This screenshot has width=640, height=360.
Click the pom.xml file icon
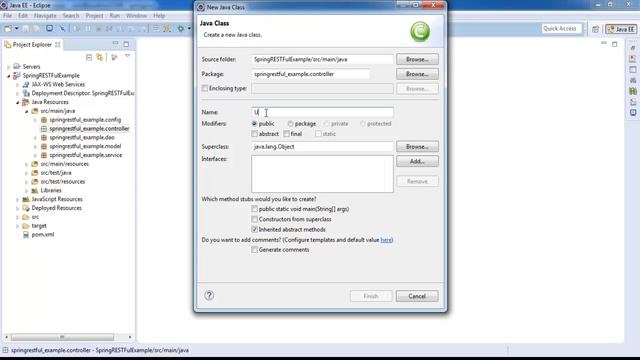(26, 235)
